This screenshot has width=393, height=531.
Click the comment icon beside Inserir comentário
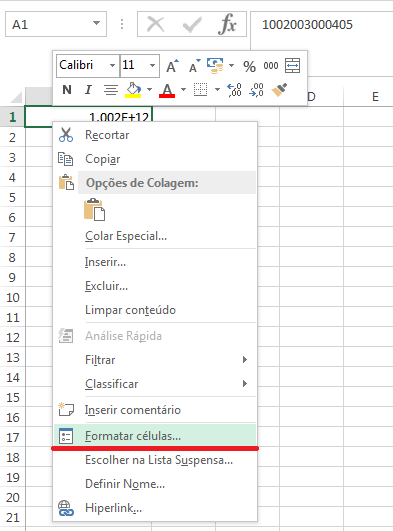[x=66, y=409]
